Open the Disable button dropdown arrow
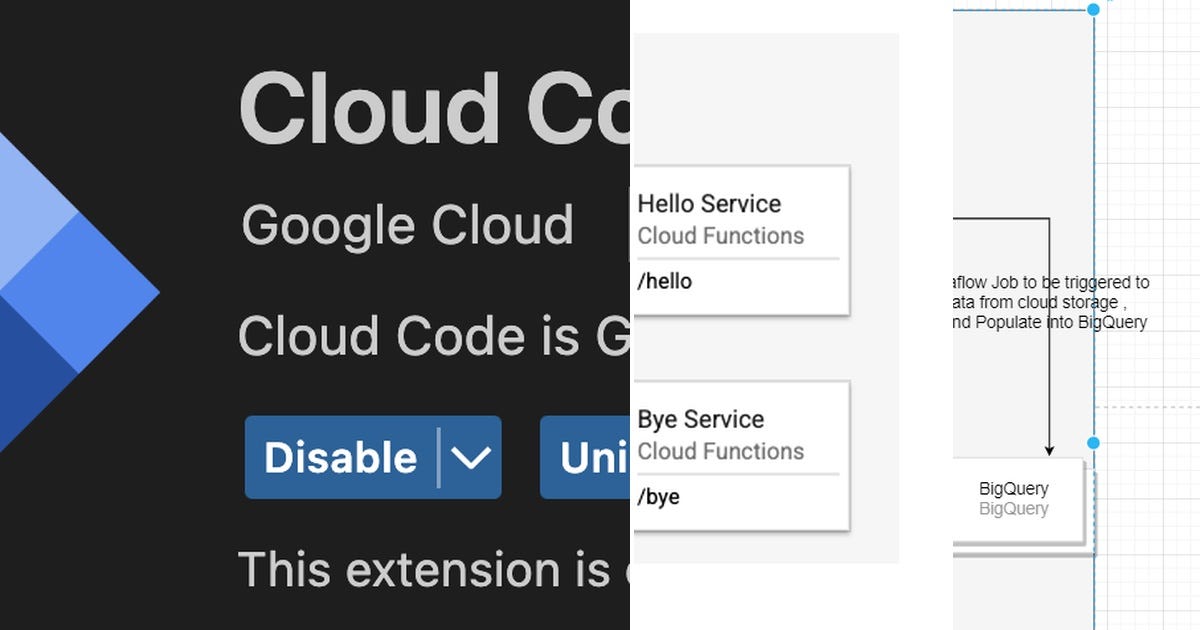Image resolution: width=1200 pixels, height=630 pixels. [x=470, y=457]
